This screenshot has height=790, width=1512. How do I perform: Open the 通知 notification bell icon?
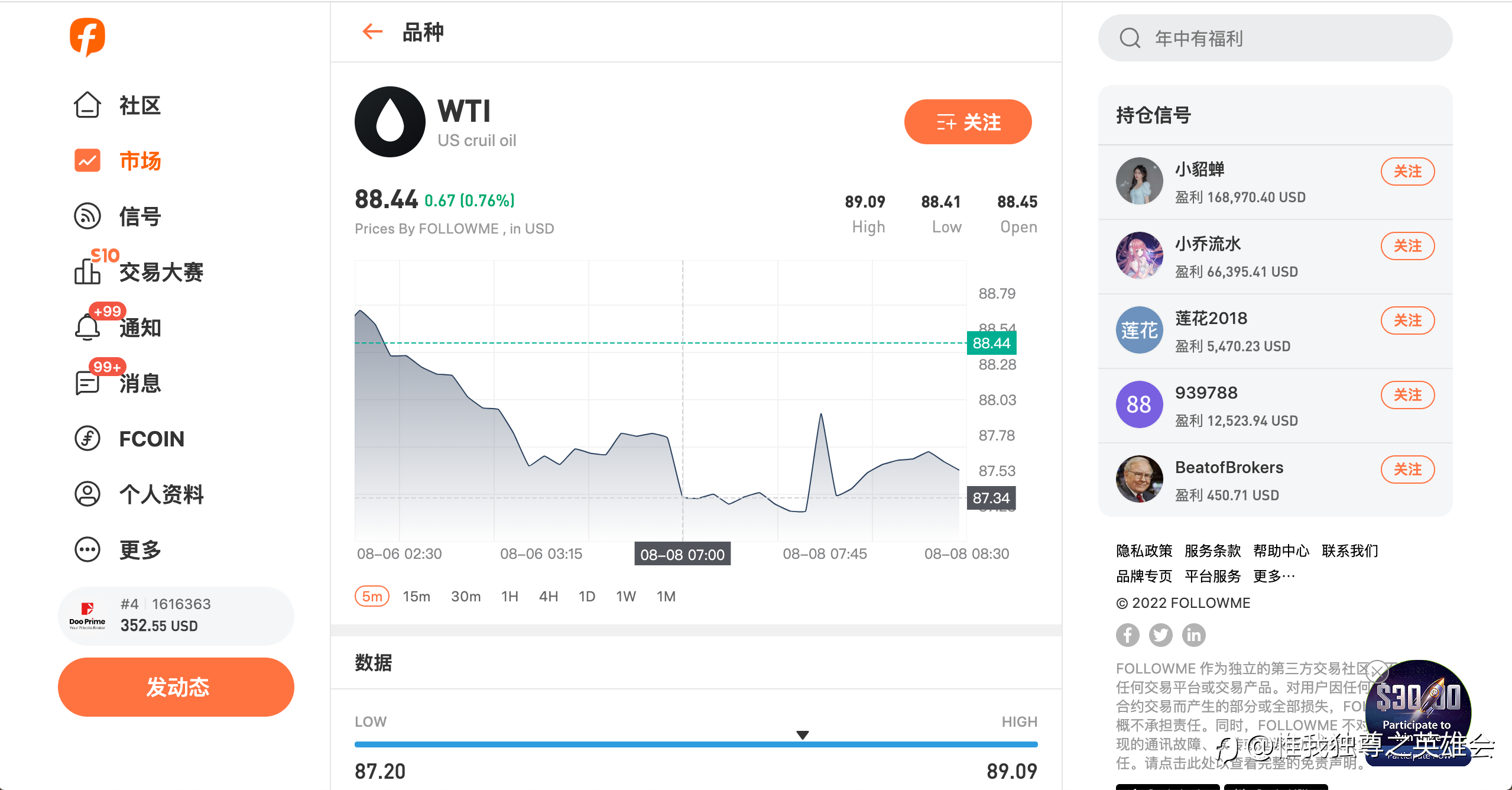[x=87, y=327]
